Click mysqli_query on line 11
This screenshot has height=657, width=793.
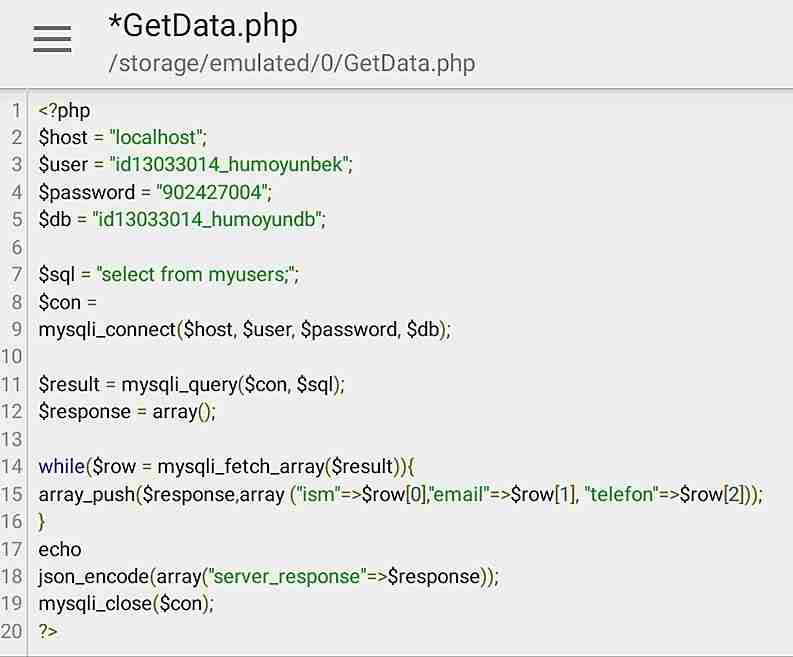(180, 385)
